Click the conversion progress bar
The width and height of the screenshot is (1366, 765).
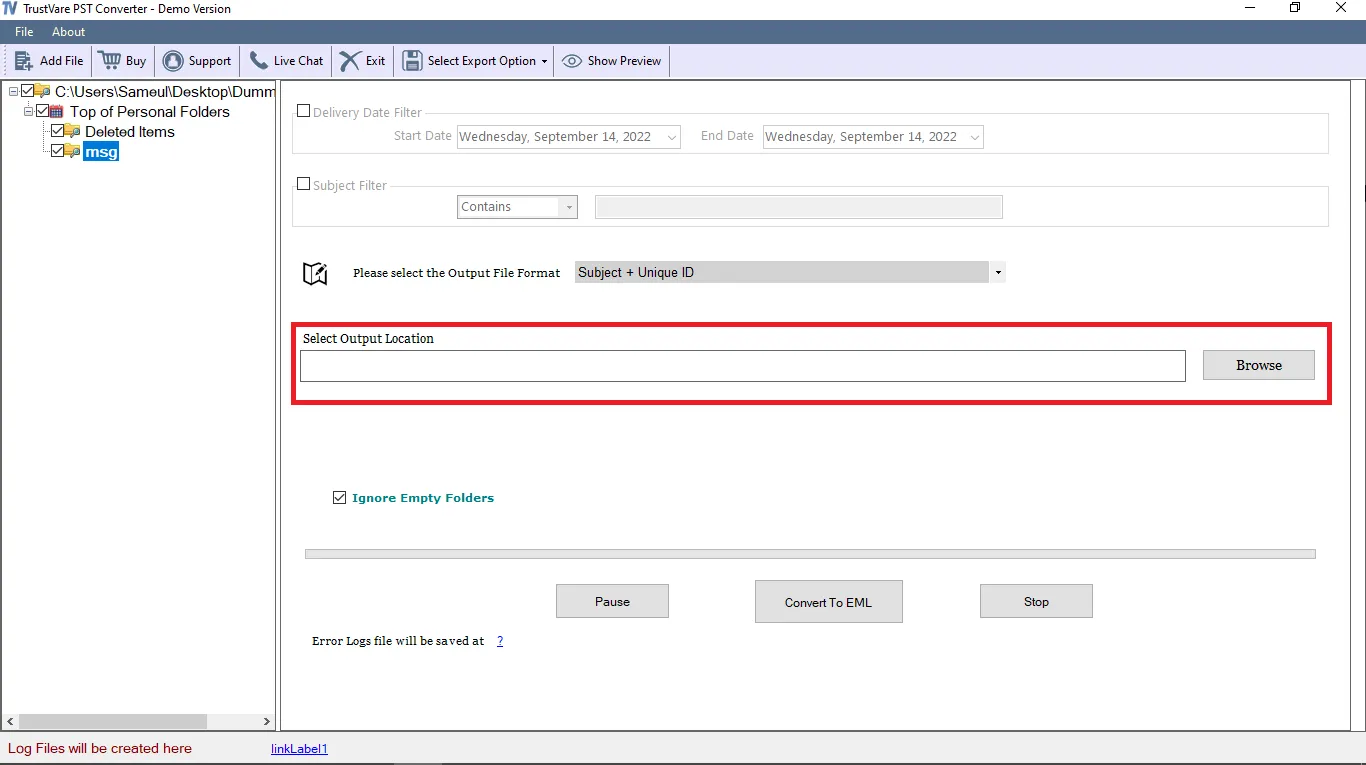[810, 553]
